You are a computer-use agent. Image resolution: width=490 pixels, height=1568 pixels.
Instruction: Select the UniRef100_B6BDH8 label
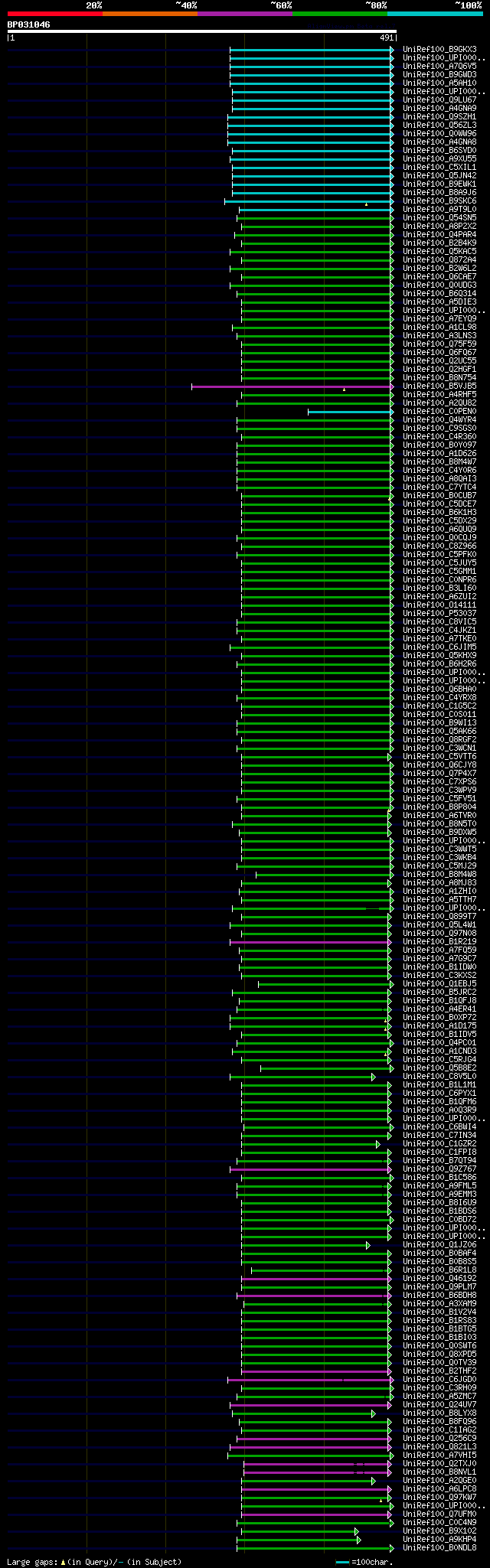439,1296
